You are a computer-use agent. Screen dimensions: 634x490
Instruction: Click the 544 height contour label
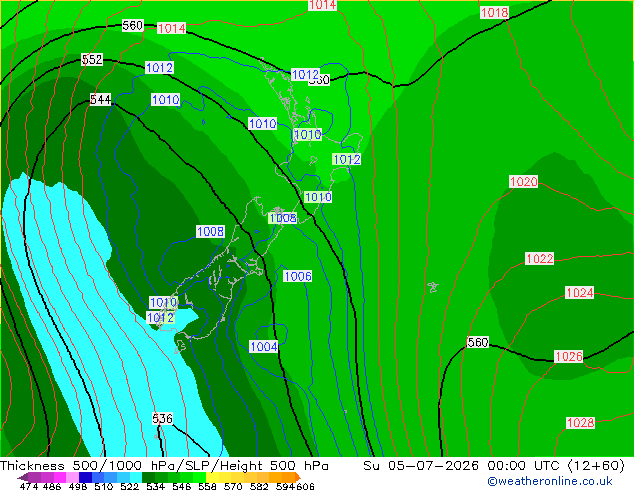tap(100, 99)
